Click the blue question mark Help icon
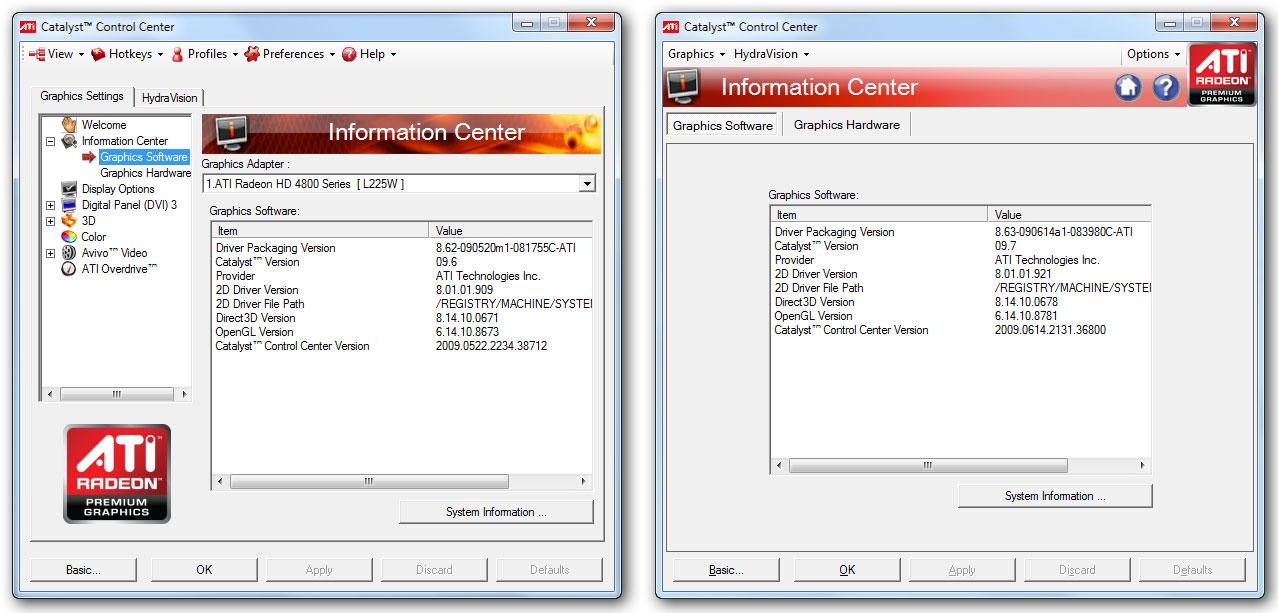Image resolution: width=1278 pixels, height=613 pixels. point(1166,88)
